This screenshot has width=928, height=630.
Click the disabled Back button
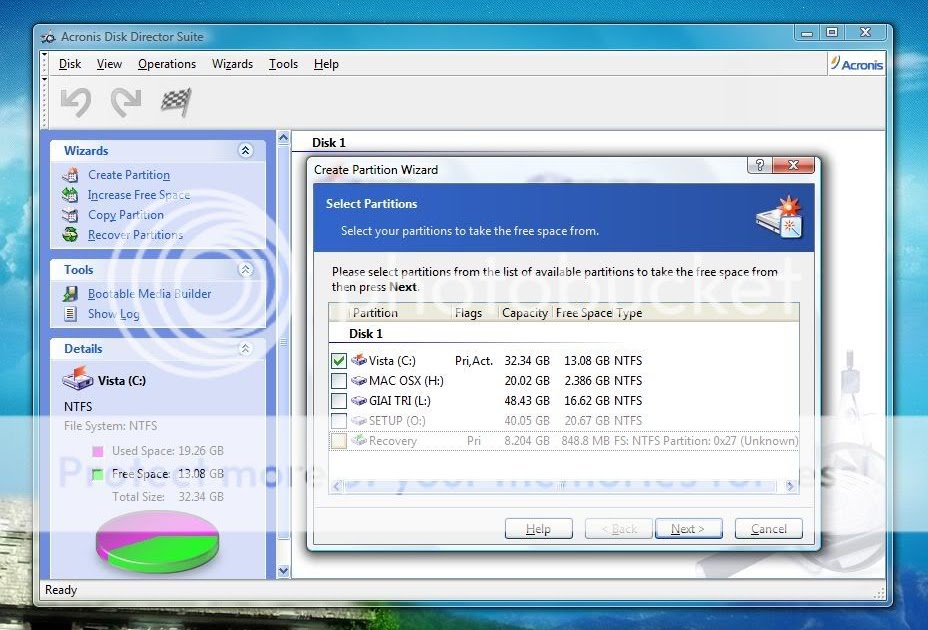[618, 529]
